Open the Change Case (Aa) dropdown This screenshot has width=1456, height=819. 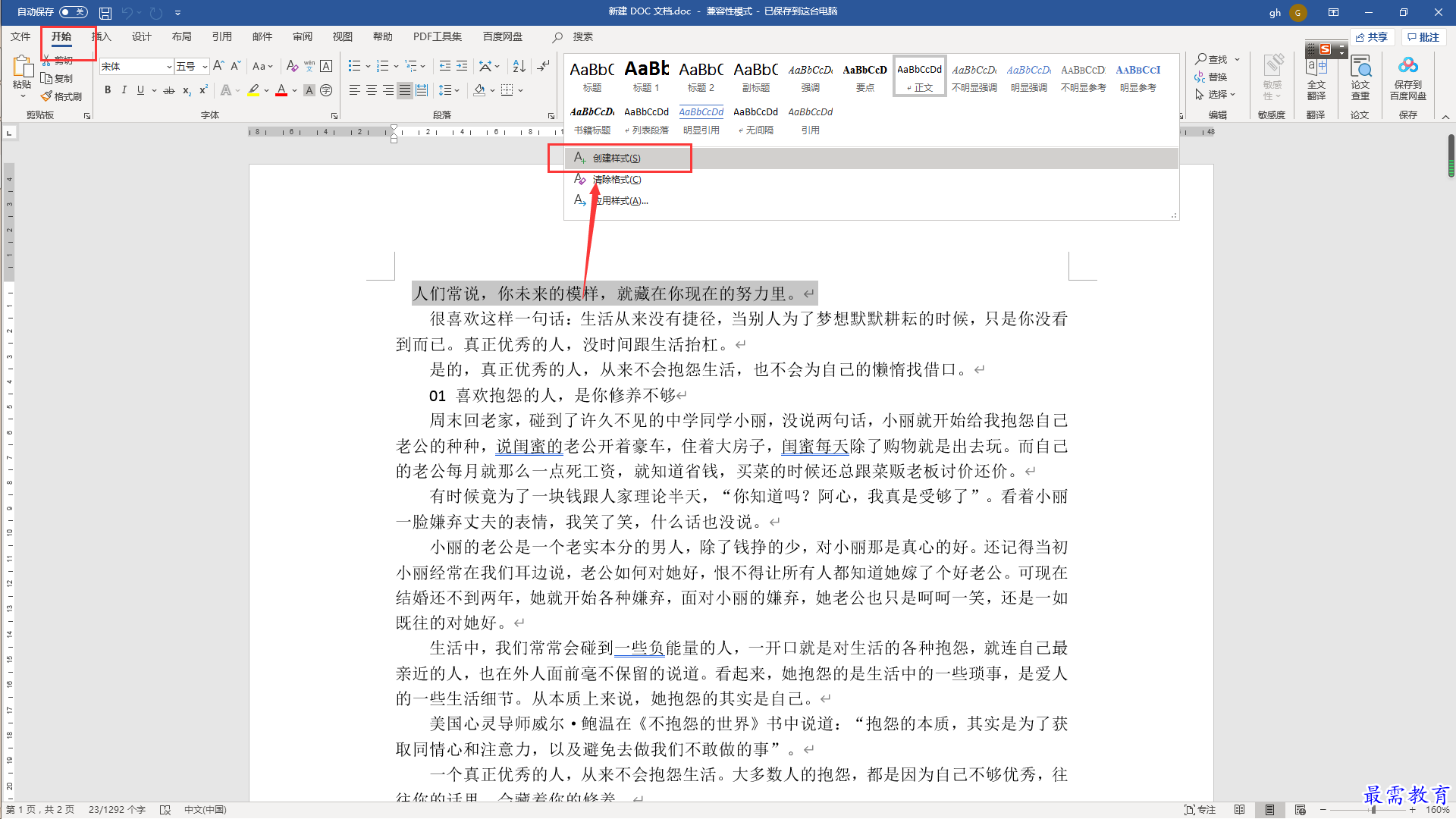tap(262, 66)
